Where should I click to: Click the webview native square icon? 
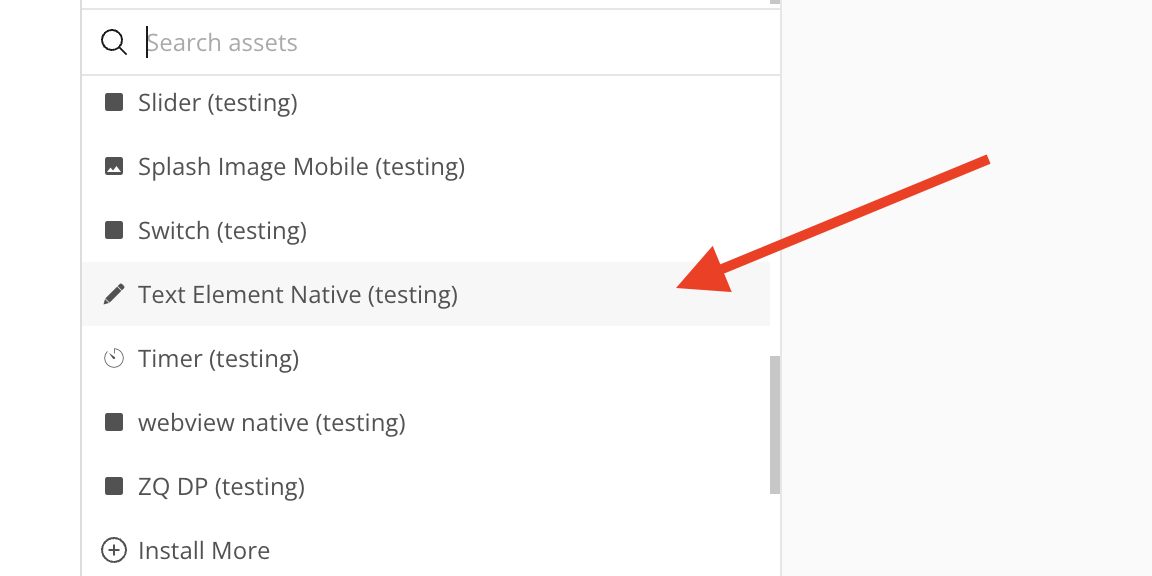114,422
